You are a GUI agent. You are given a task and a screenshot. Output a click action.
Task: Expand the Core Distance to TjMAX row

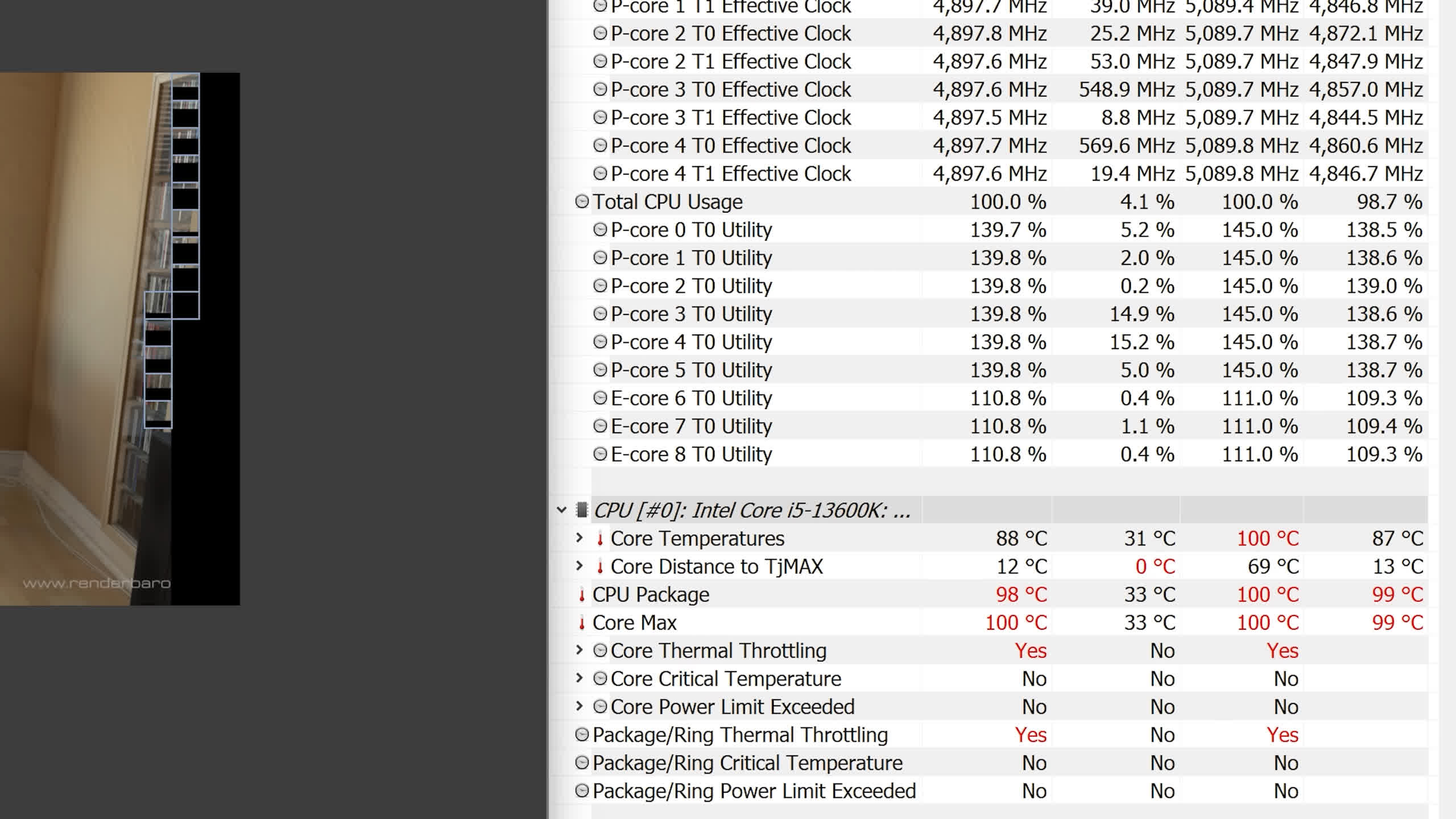click(x=579, y=566)
